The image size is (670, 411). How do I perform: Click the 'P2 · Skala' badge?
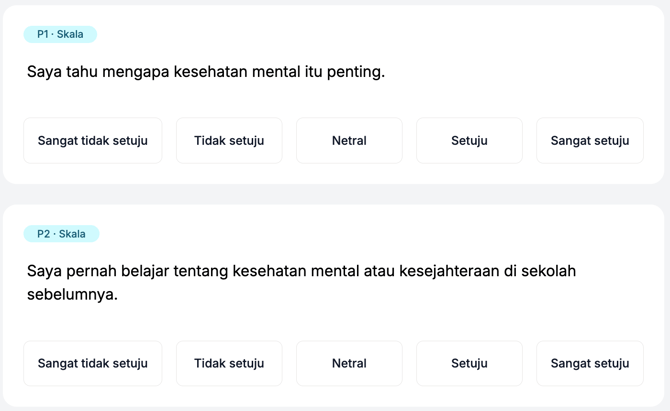point(61,234)
